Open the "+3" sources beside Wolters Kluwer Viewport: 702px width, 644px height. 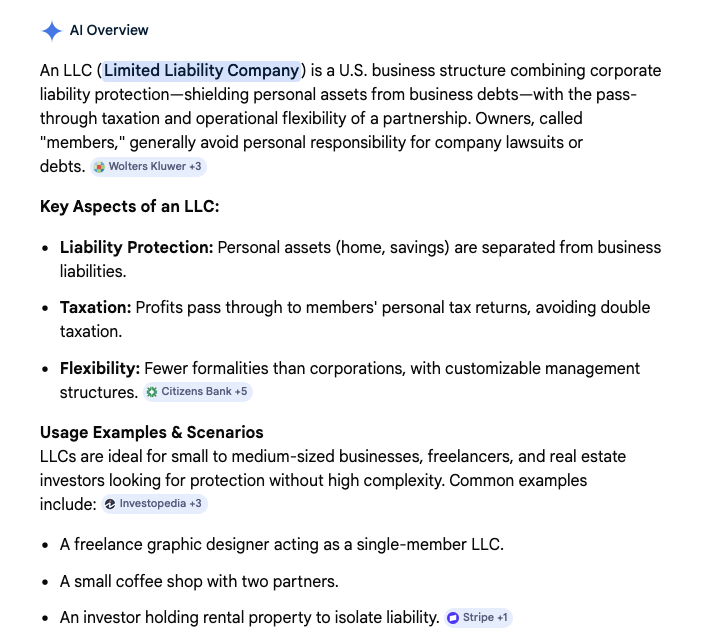click(195, 167)
